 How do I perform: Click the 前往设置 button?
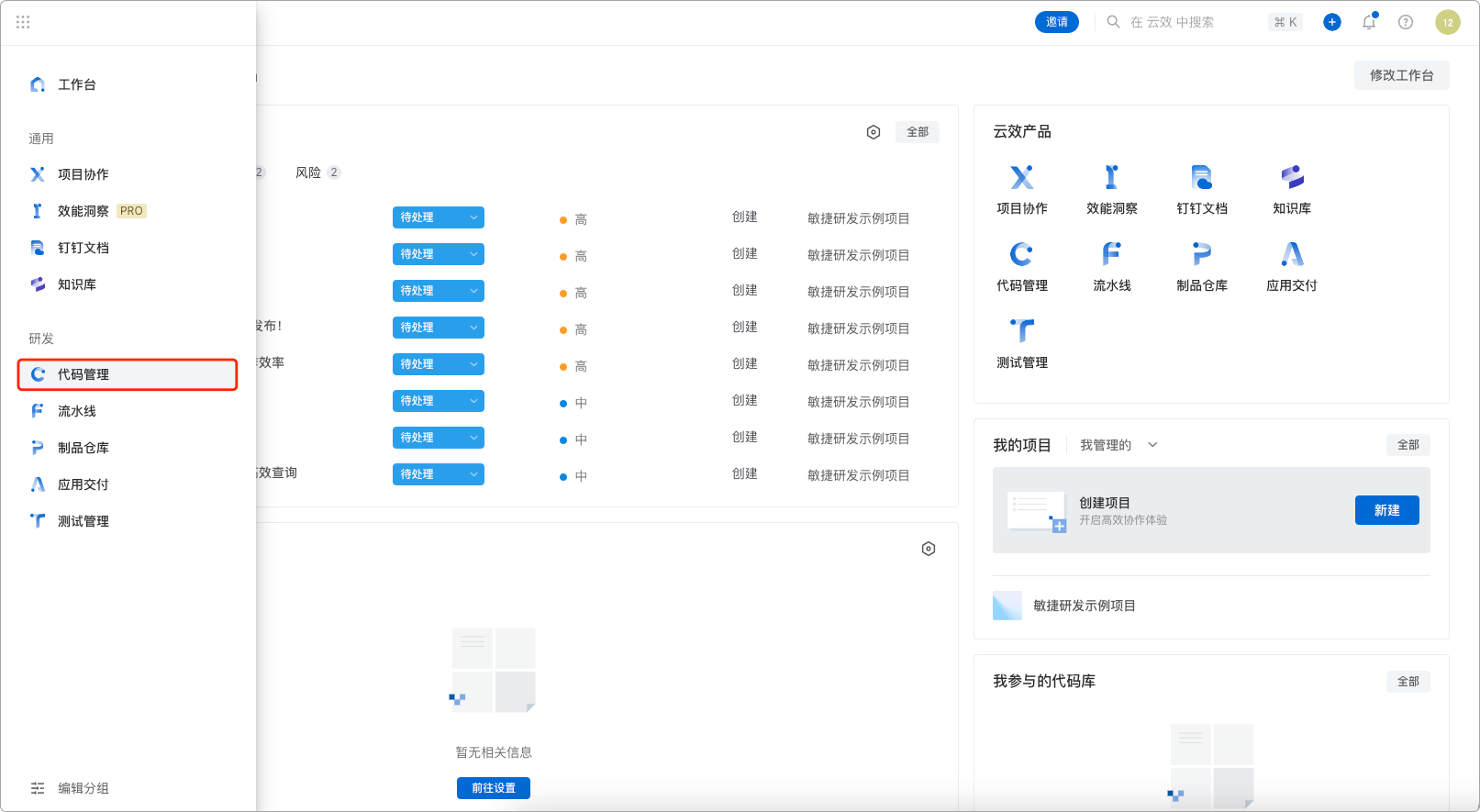coord(494,788)
